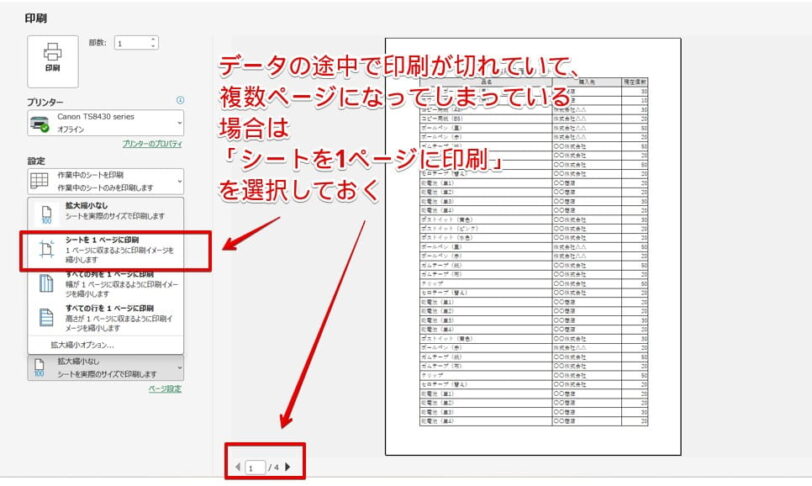Click the large 印刷 print button
The image size is (812, 486).
[x=53, y=61]
